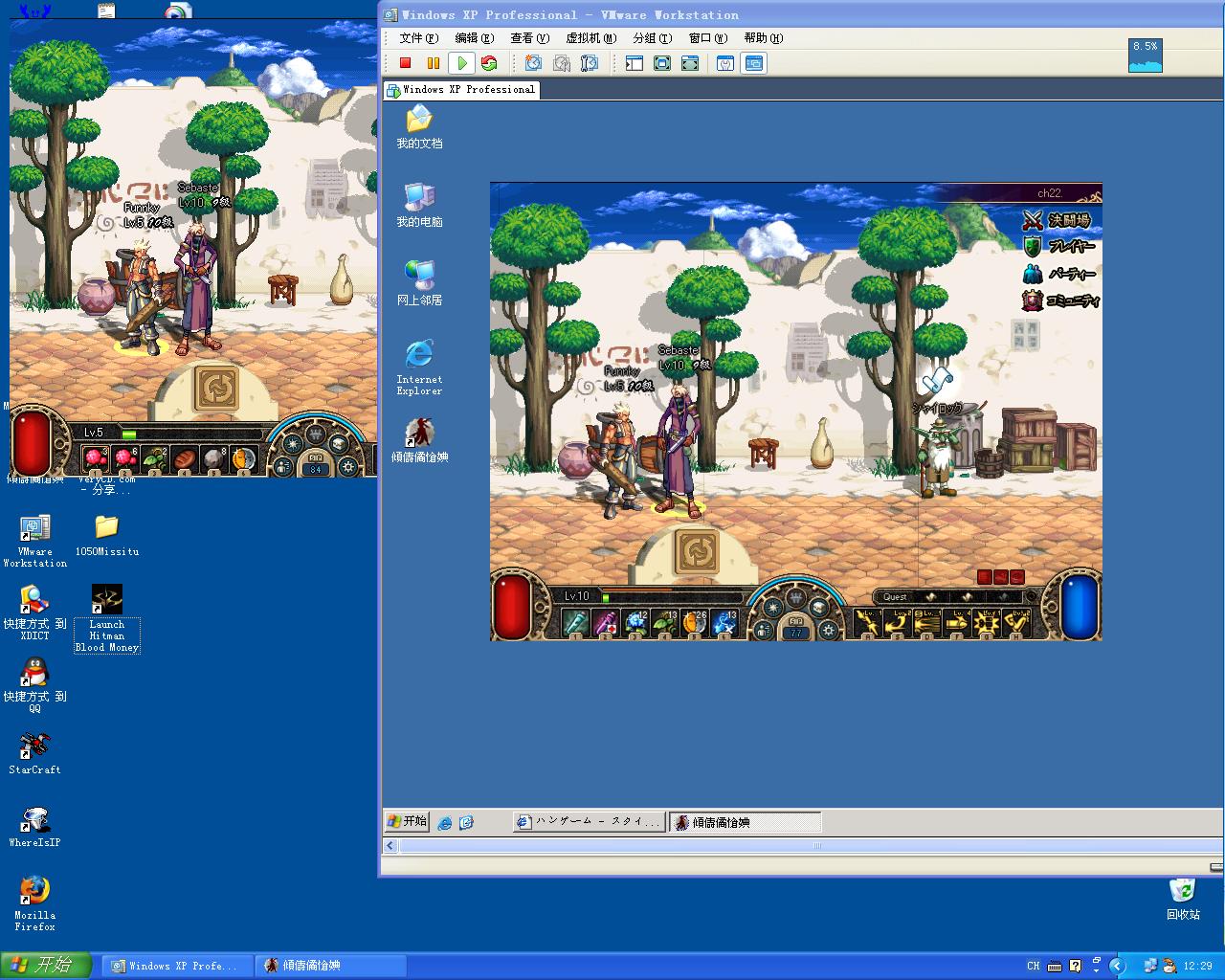This screenshot has width=1225, height=980.
Task: Enter full screen mode icon
Action: point(662,63)
